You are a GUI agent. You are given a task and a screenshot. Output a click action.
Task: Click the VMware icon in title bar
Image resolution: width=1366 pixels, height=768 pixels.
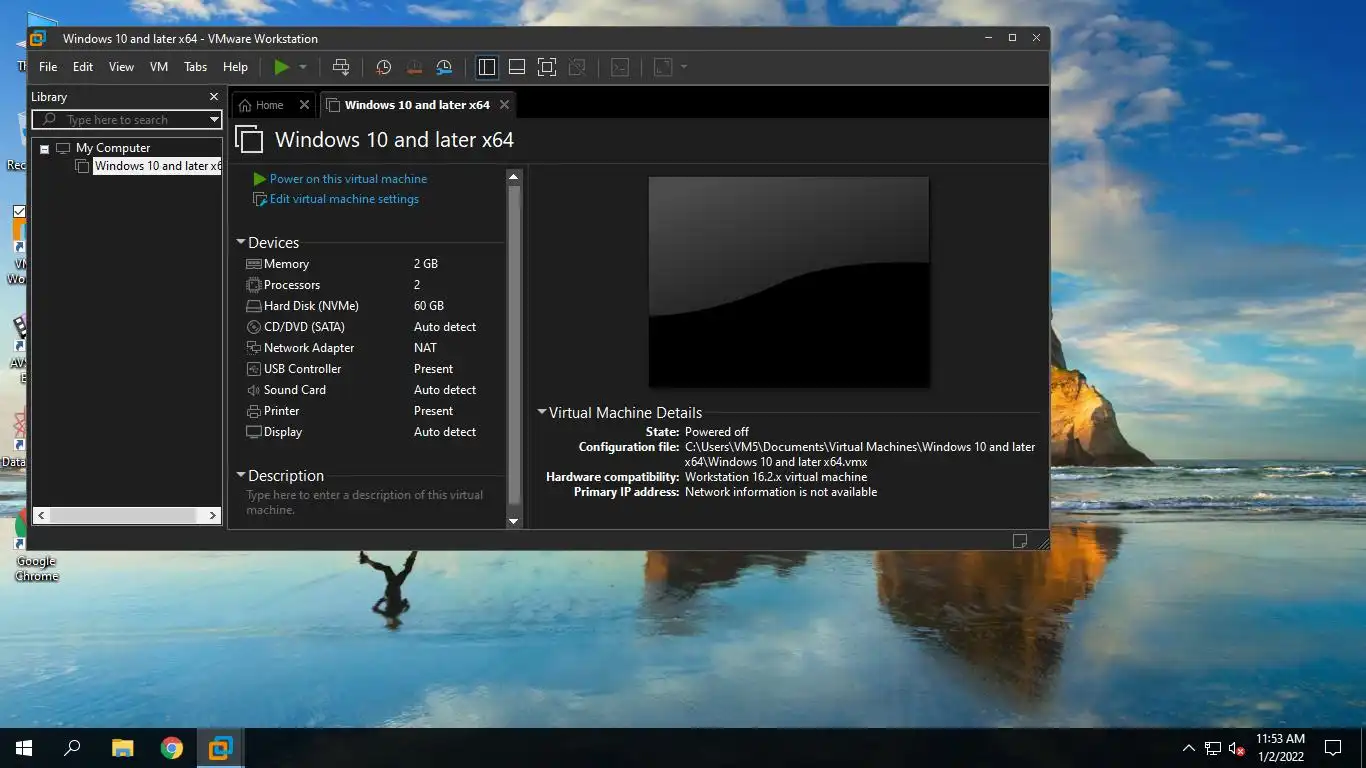(39, 38)
